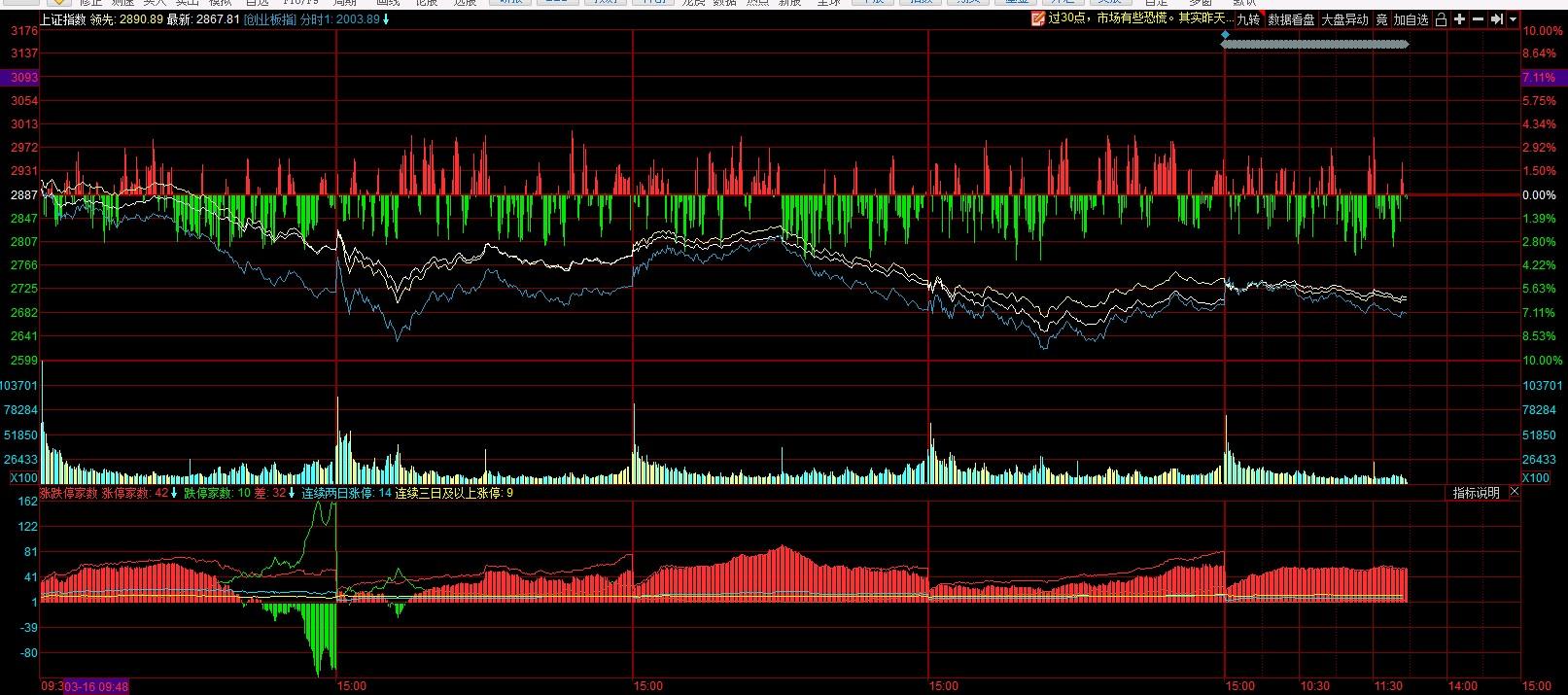Open the 数据看盘 tab
This screenshot has width=1568, height=695.
click(x=1291, y=19)
